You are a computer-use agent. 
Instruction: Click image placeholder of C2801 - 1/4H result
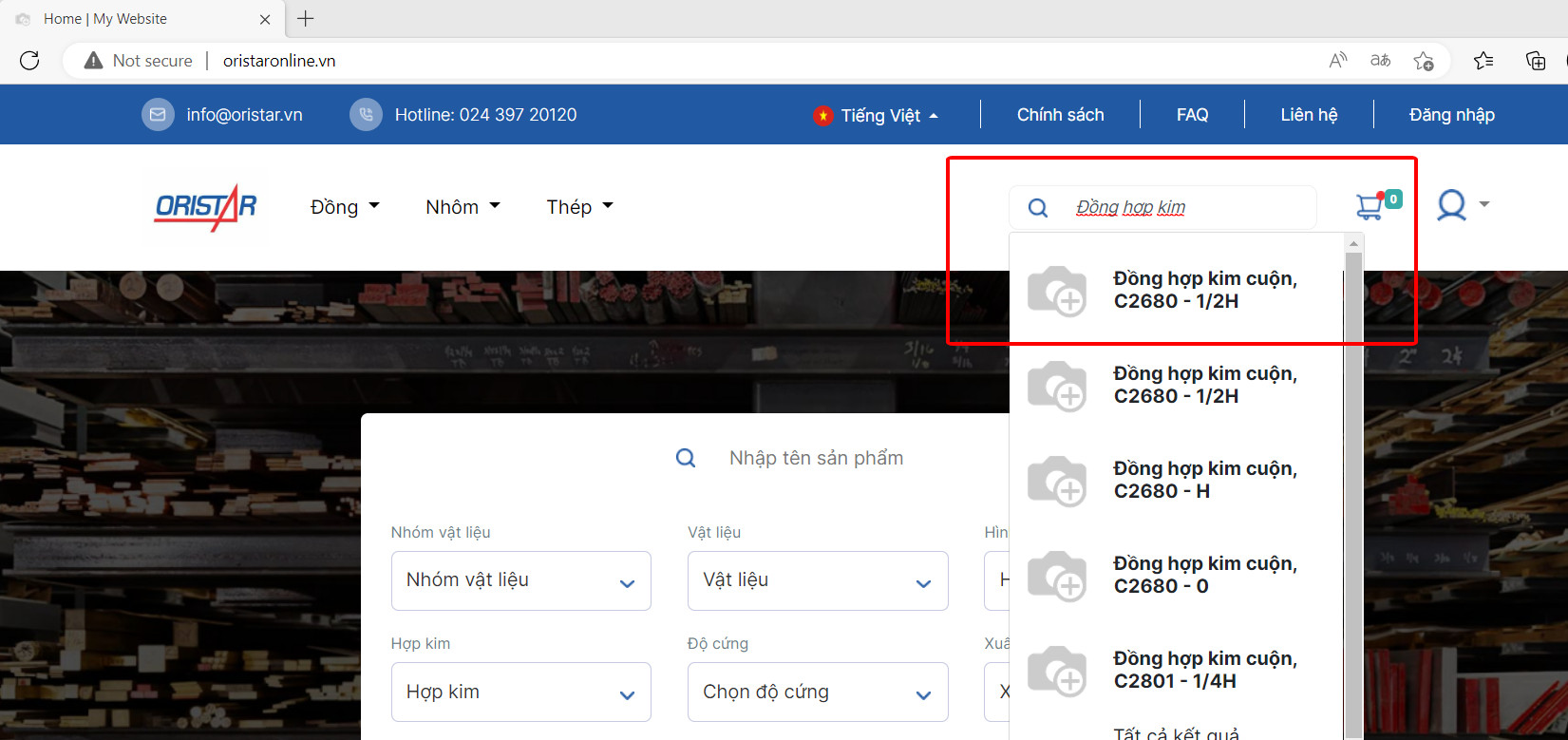coord(1057,671)
